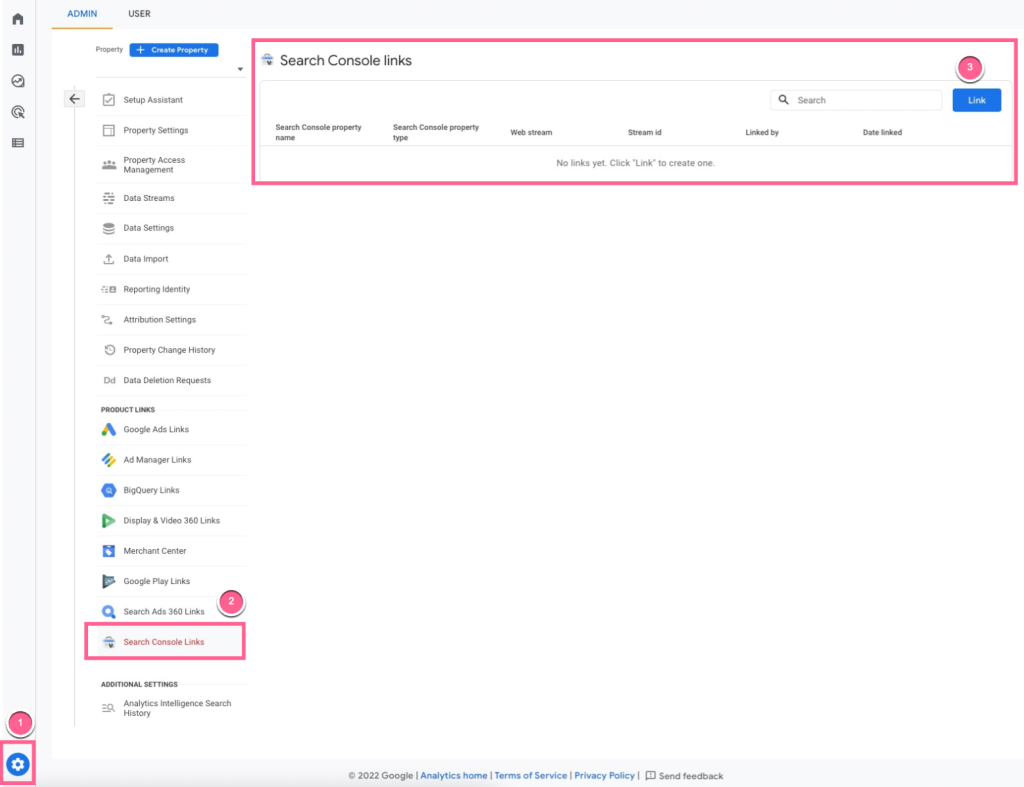Open Data Import menu item

point(171,259)
